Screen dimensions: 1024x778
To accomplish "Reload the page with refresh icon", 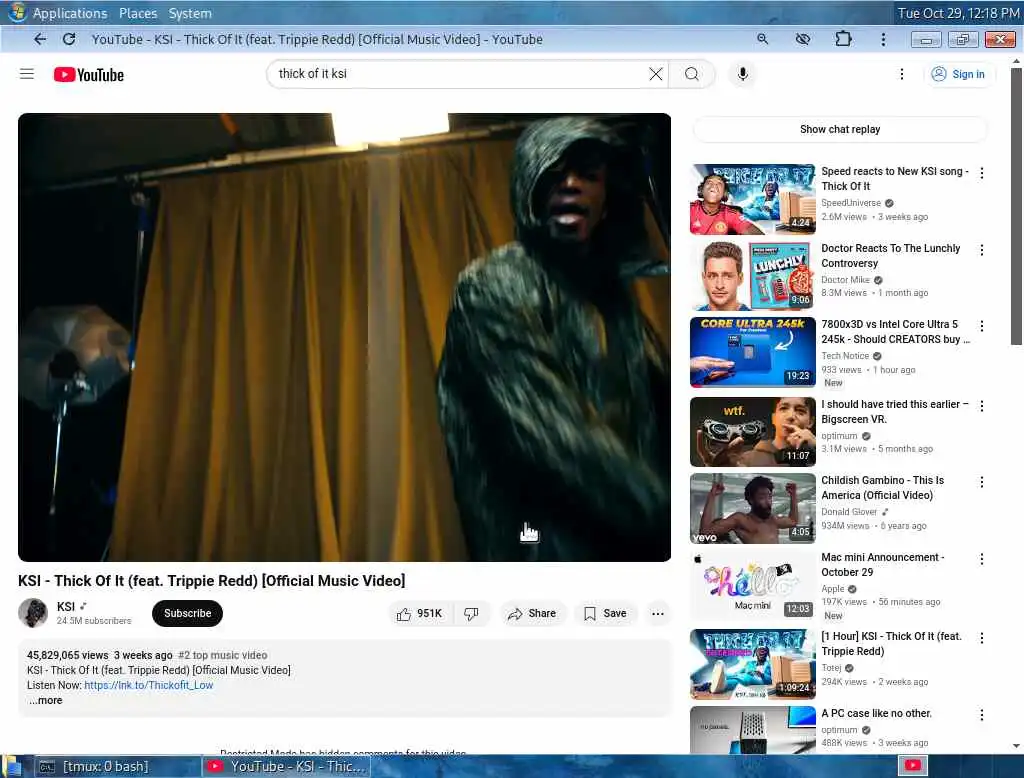I will tap(69, 39).
